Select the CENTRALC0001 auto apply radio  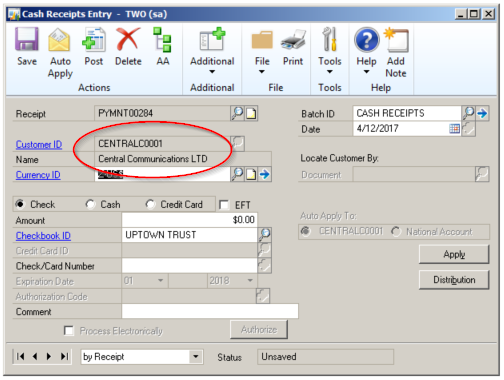(x=306, y=231)
